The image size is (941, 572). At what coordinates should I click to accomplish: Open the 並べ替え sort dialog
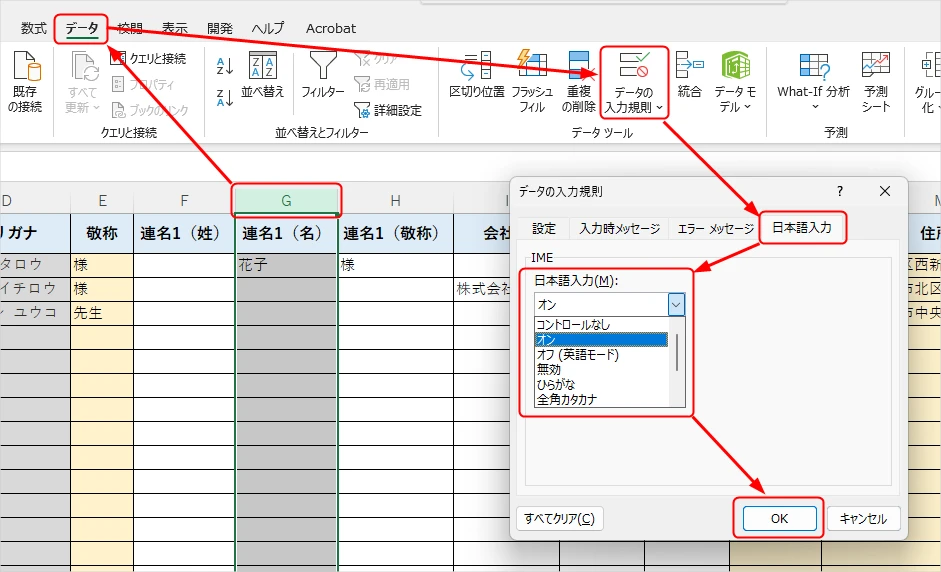pyautogui.click(x=262, y=75)
